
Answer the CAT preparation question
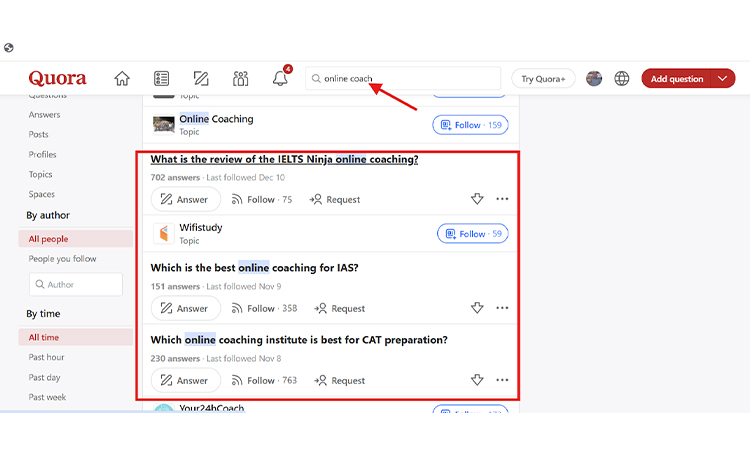tap(186, 381)
